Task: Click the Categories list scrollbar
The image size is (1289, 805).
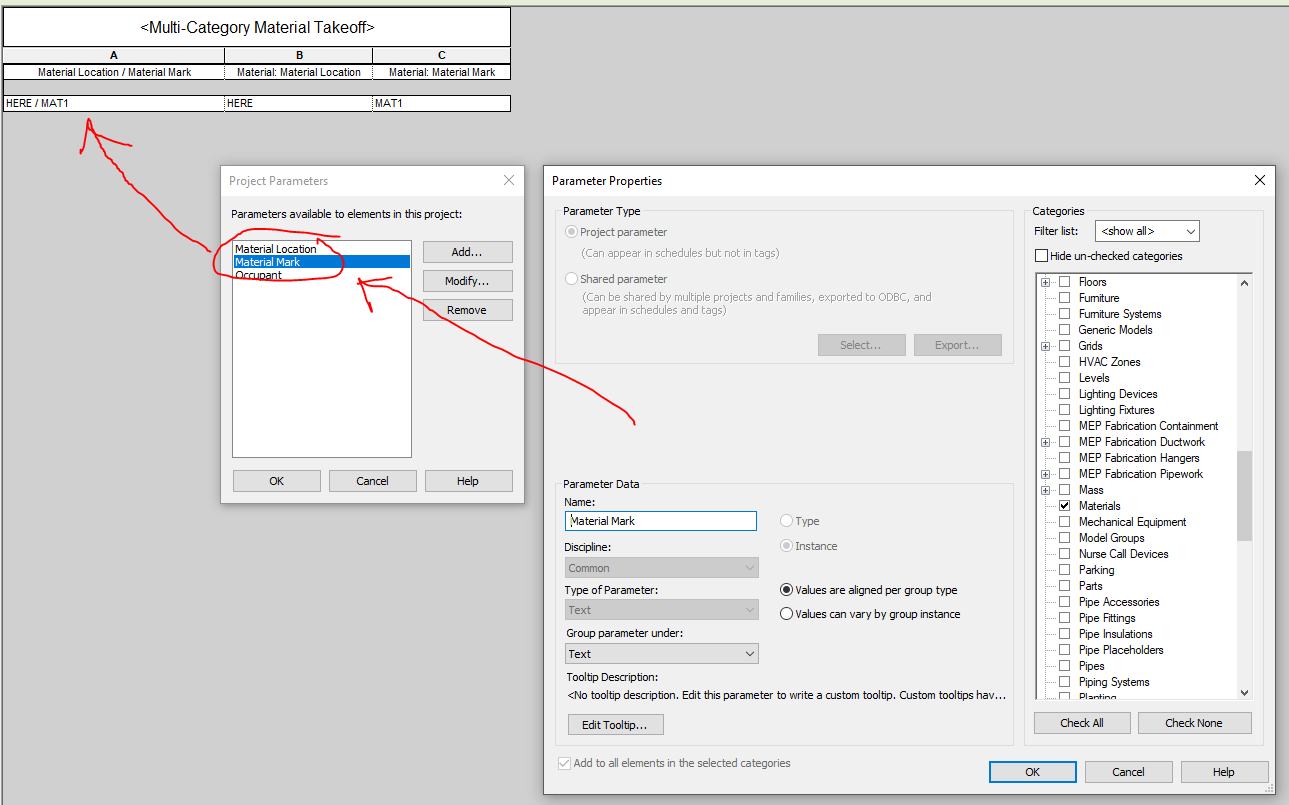Action: 1245,490
